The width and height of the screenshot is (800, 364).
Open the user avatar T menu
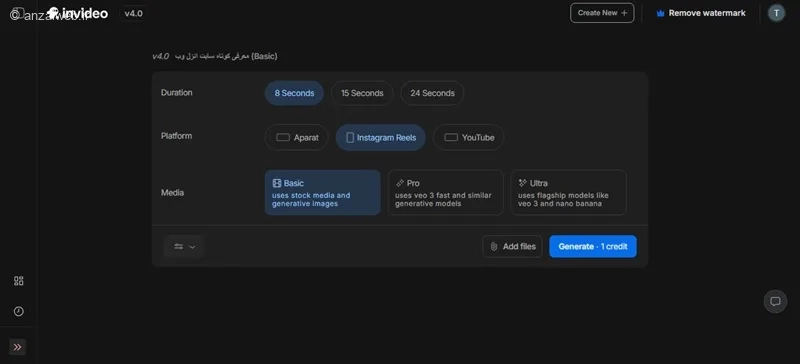(776, 13)
